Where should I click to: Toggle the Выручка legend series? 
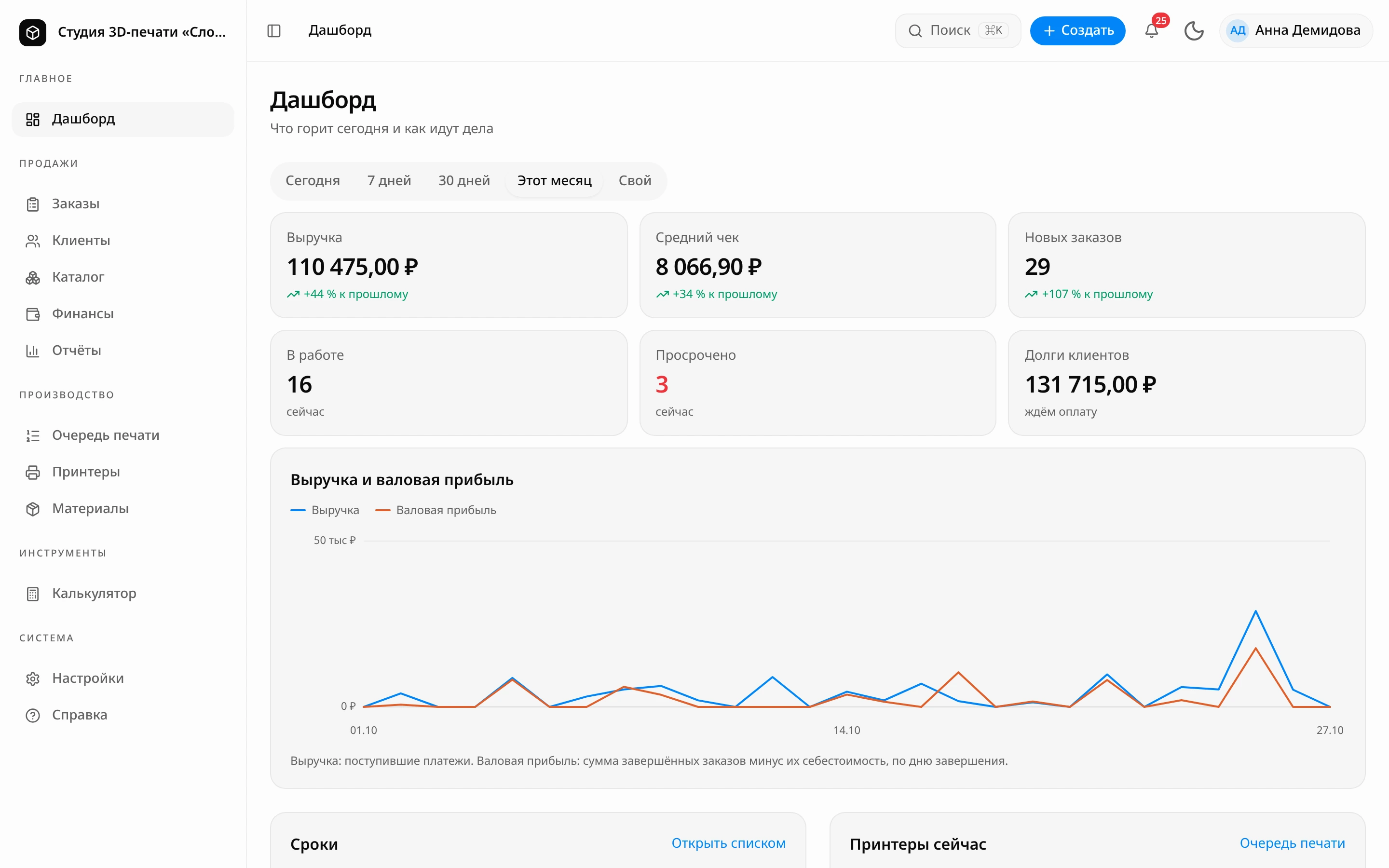pyautogui.click(x=325, y=510)
